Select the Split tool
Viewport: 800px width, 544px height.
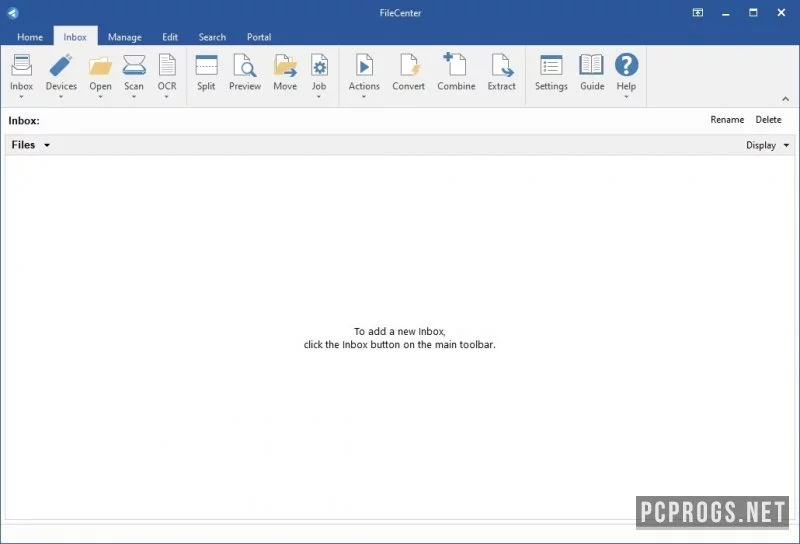(x=206, y=66)
